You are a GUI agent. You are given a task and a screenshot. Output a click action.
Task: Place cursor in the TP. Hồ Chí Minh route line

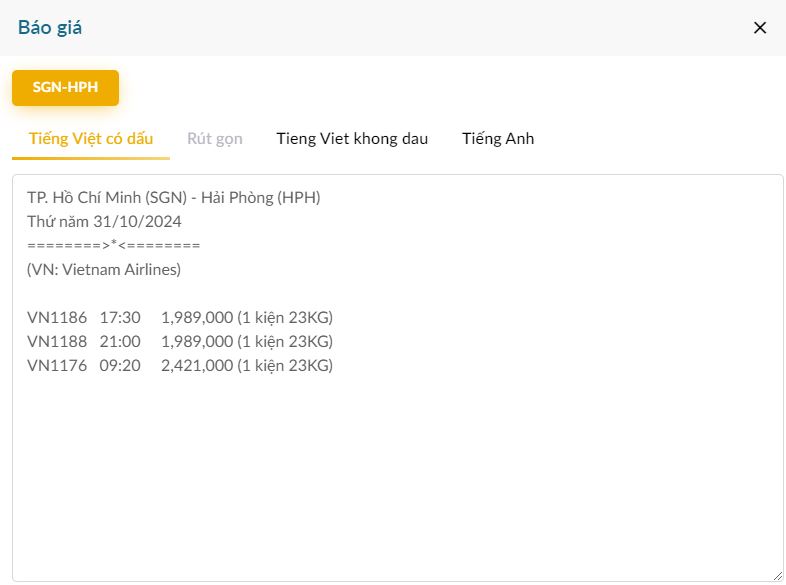click(x=173, y=197)
